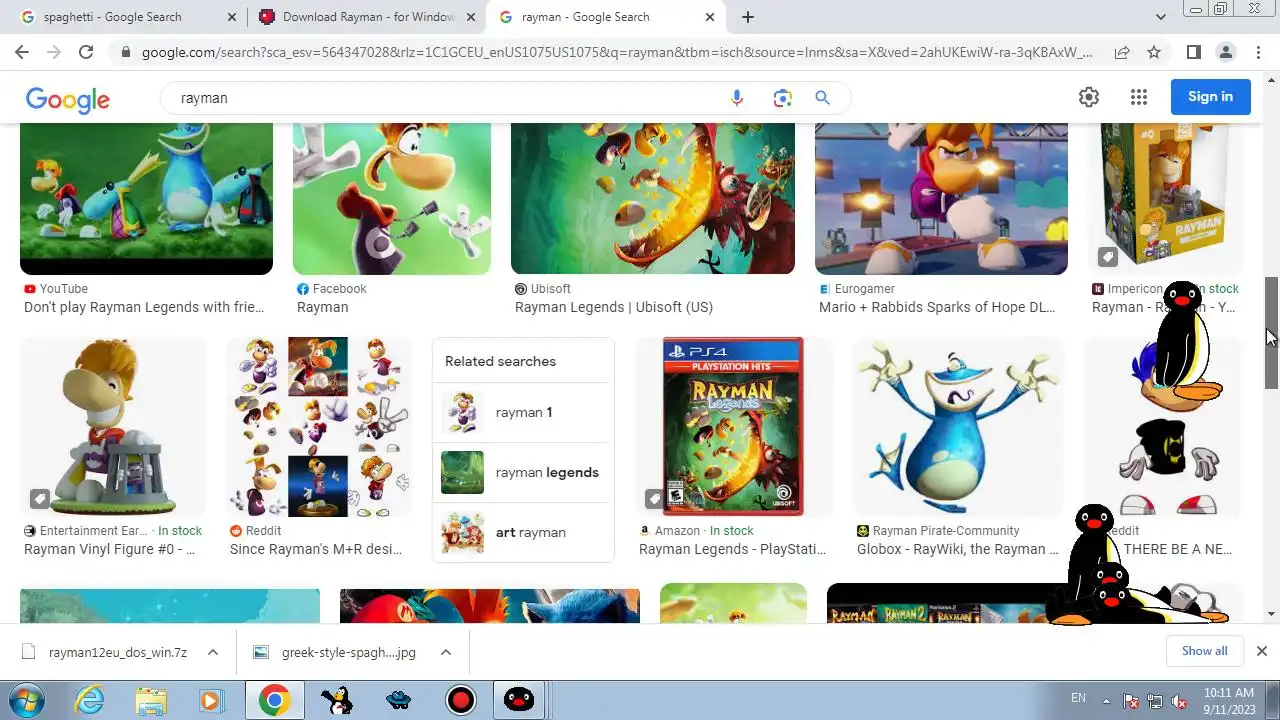The width and height of the screenshot is (1280, 720).
Task: Click the magnifier search button
Action: click(822, 98)
